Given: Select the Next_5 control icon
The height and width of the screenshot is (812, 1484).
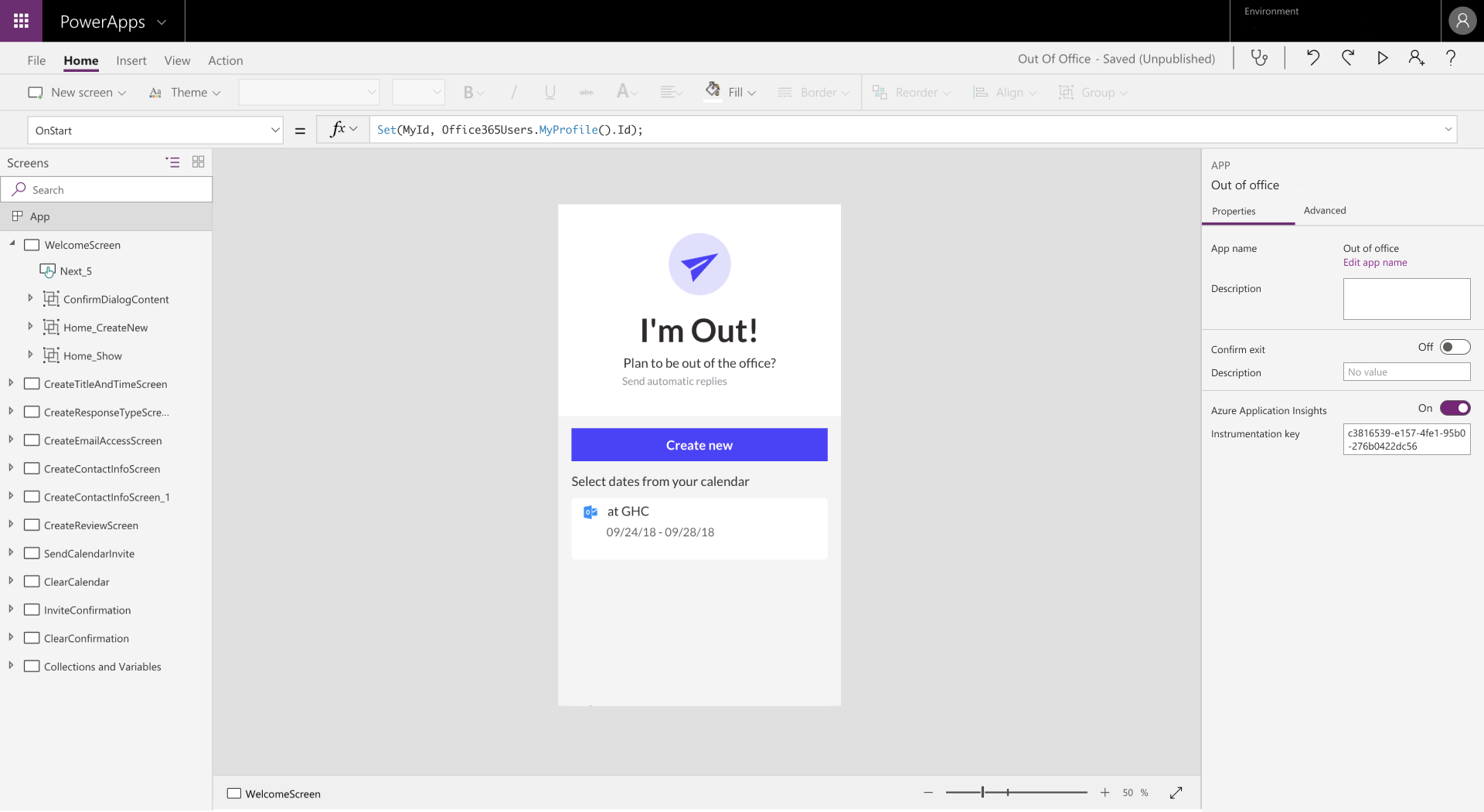Looking at the screenshot, I should [x=47, y=270].
